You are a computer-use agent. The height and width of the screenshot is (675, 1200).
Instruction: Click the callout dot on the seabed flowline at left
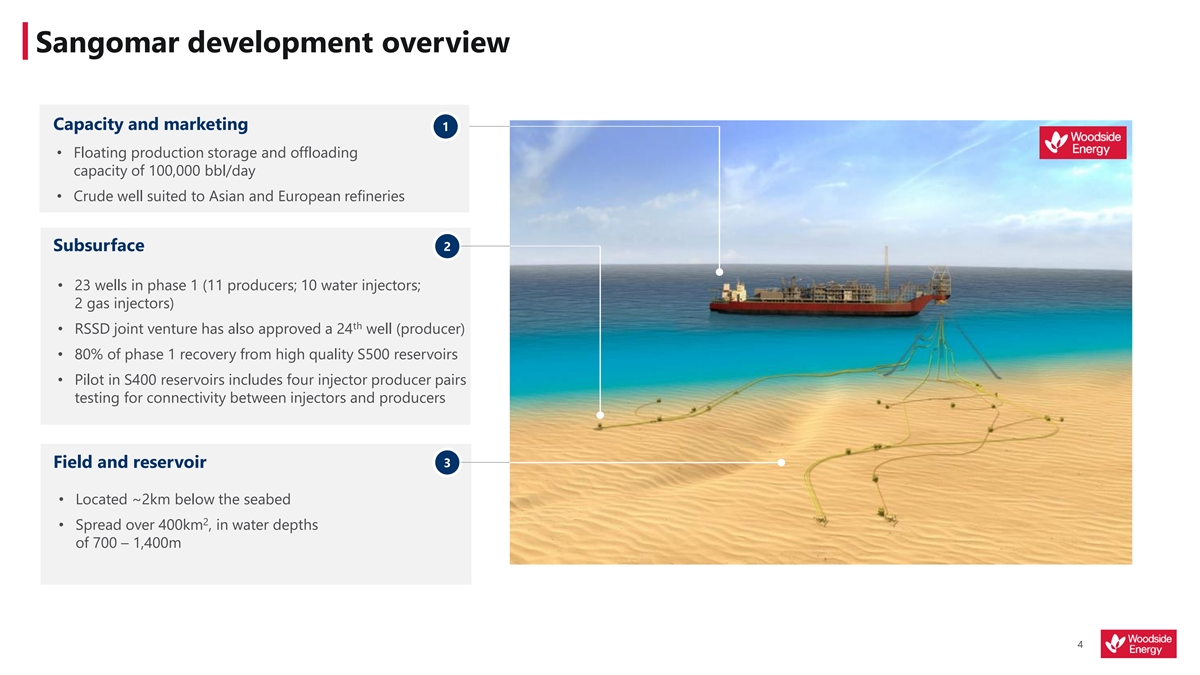click(x=600, y=415)
